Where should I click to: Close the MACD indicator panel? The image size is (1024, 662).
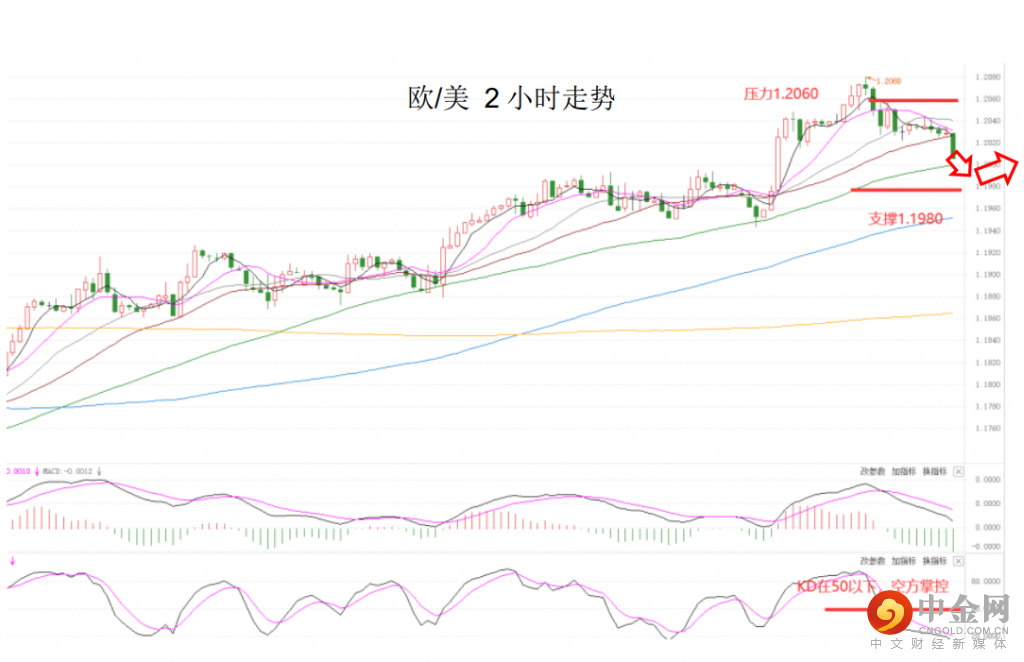click(x=958, y=471)
